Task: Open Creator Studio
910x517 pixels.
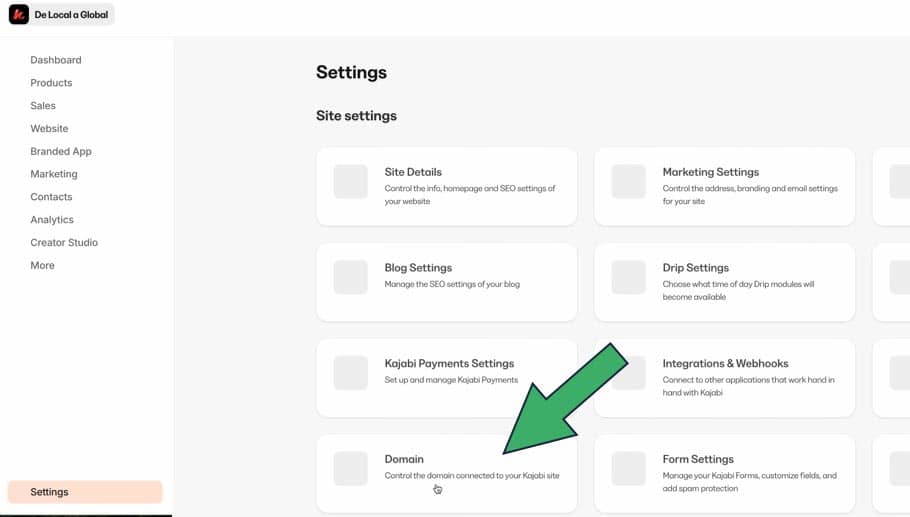Action: 64,243
